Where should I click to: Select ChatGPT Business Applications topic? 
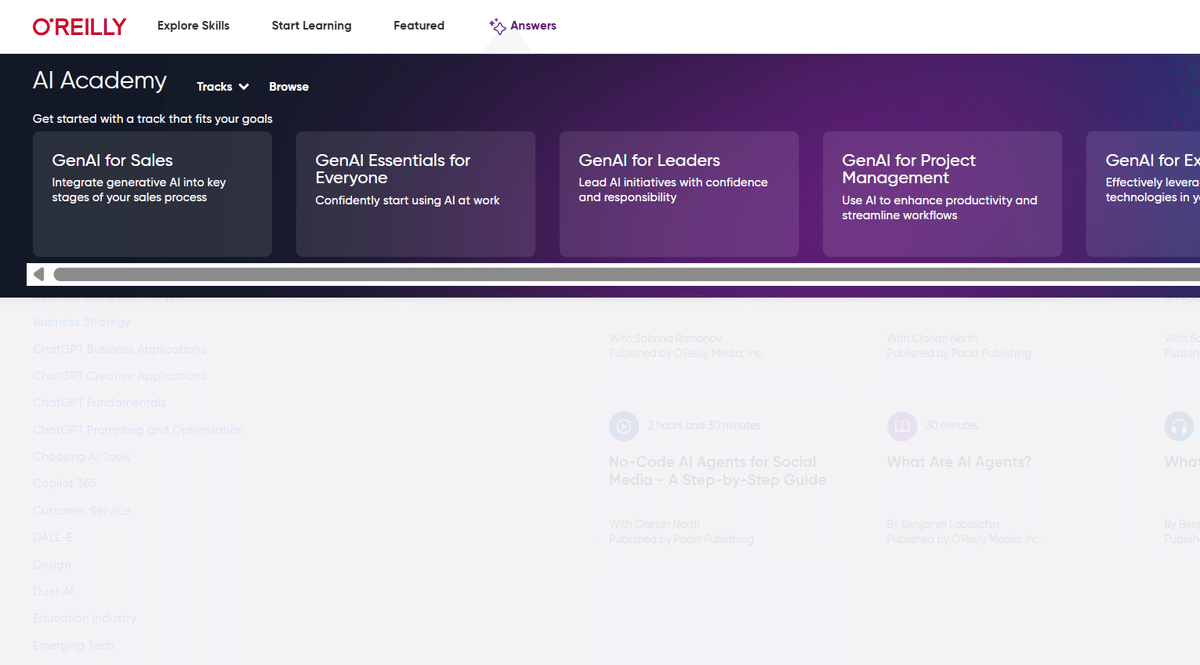coord(119,349)
